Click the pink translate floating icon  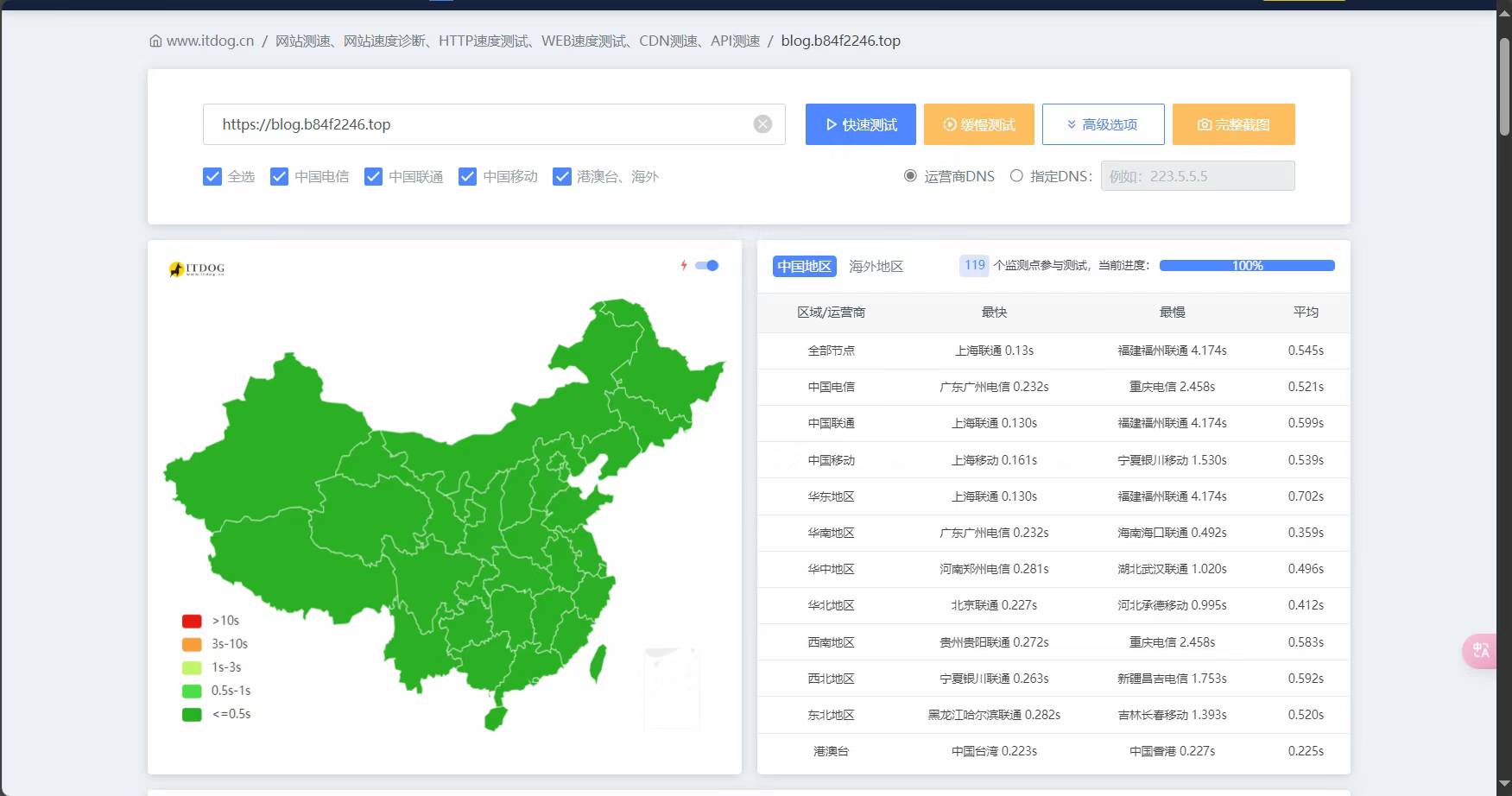coord(1481,650)
